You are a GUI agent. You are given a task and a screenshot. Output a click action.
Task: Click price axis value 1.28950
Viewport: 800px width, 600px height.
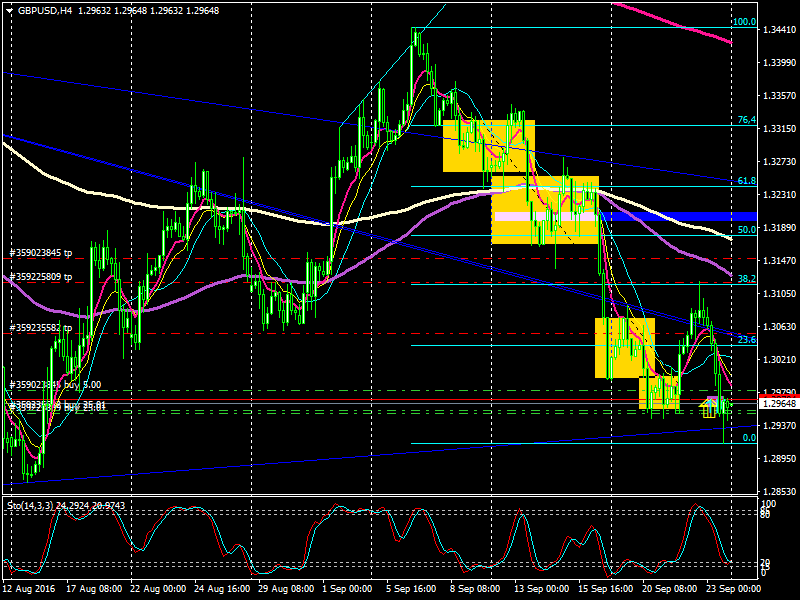coord(779,459)
